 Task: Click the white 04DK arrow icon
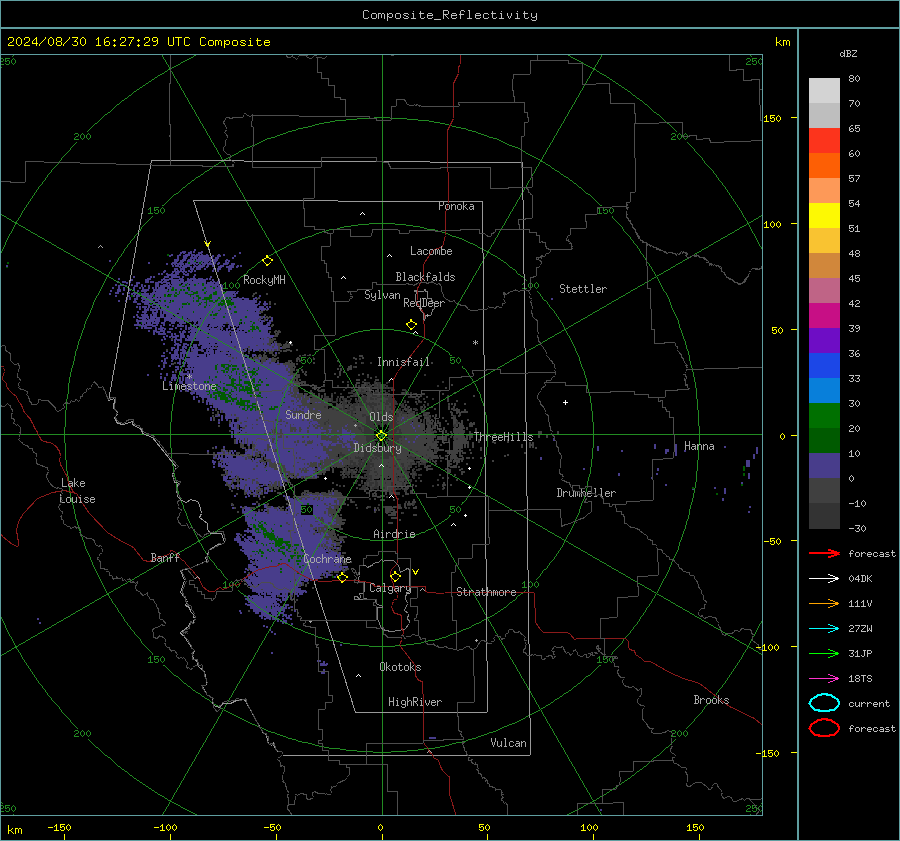click(x=824, y=578)
